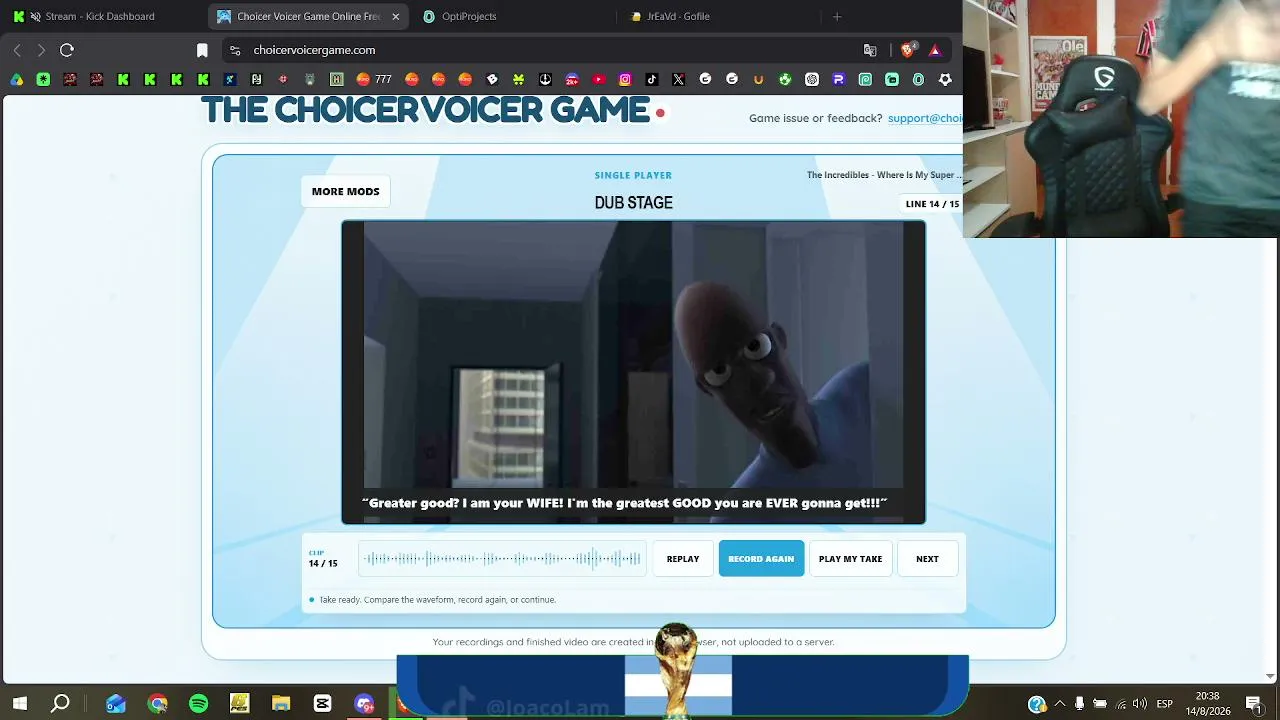Open the notification center icon
This screenshot has height=720, width=1280.
tap(1254, 704)
